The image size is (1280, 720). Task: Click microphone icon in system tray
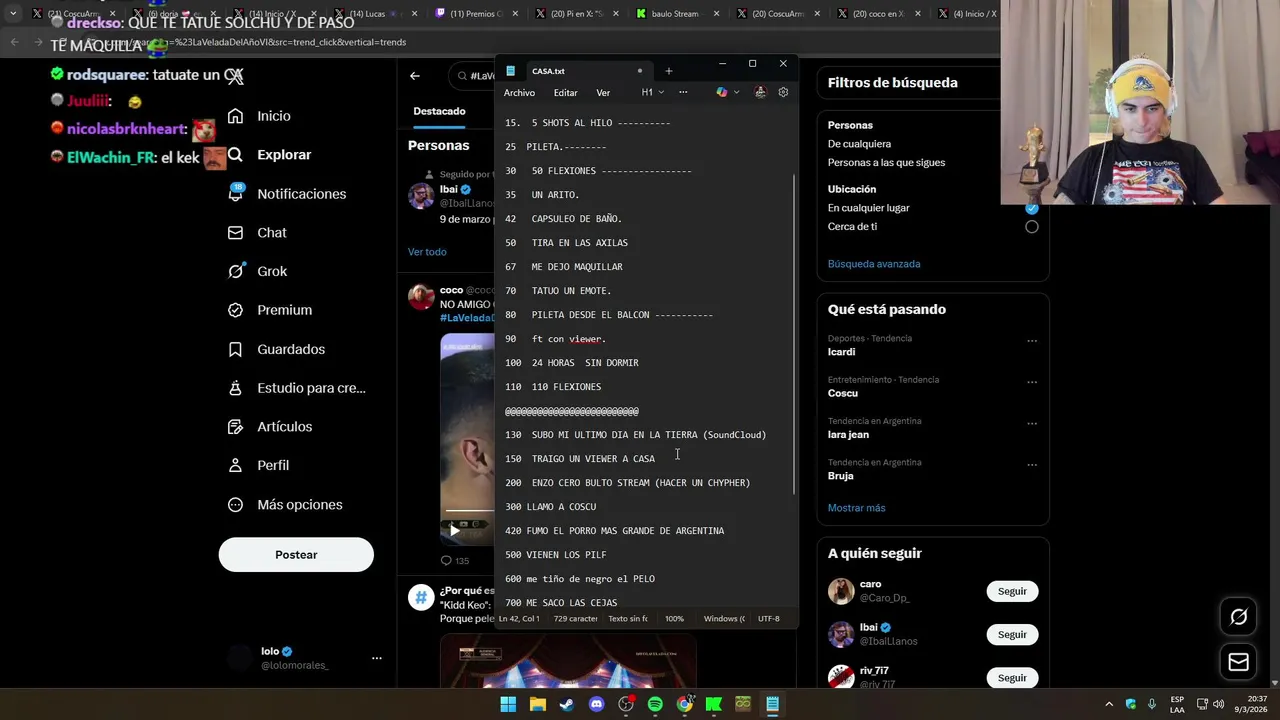tap(1152, 704)
